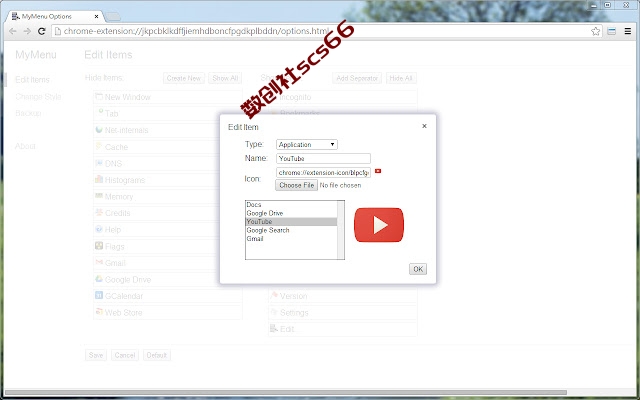Click the Name field containing YouTube
Viewport: 640px width, 400px height.
coord(323,158)
